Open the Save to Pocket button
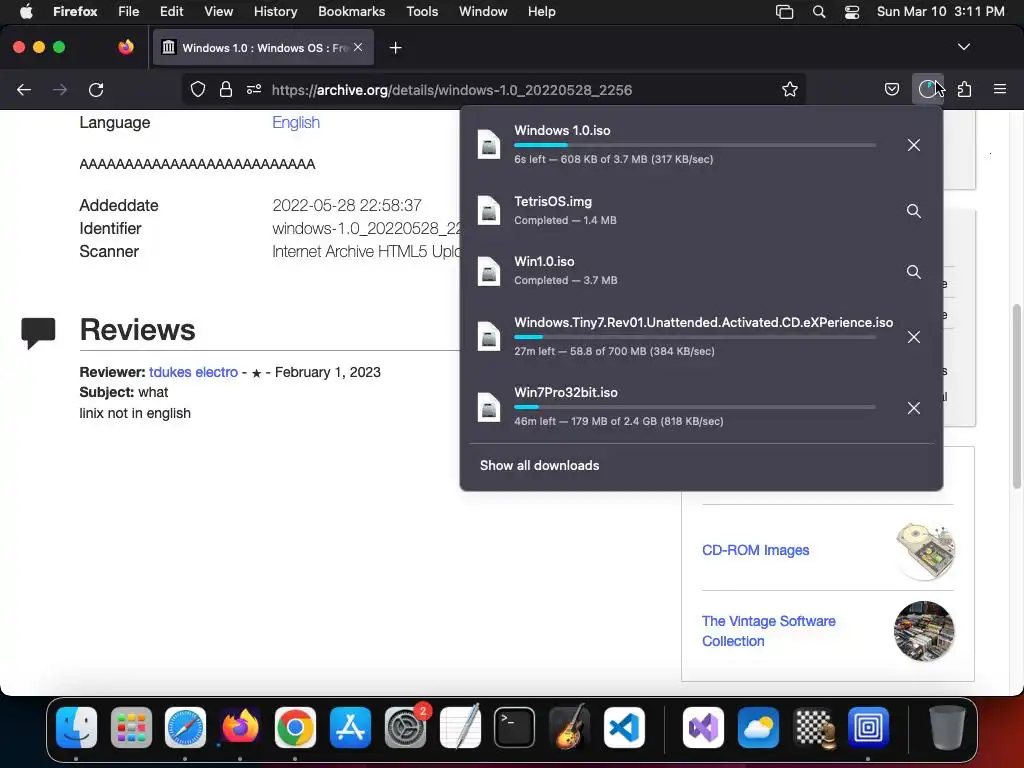The width and height of the screenshot is (1024, 768). (x=891, y=89)
